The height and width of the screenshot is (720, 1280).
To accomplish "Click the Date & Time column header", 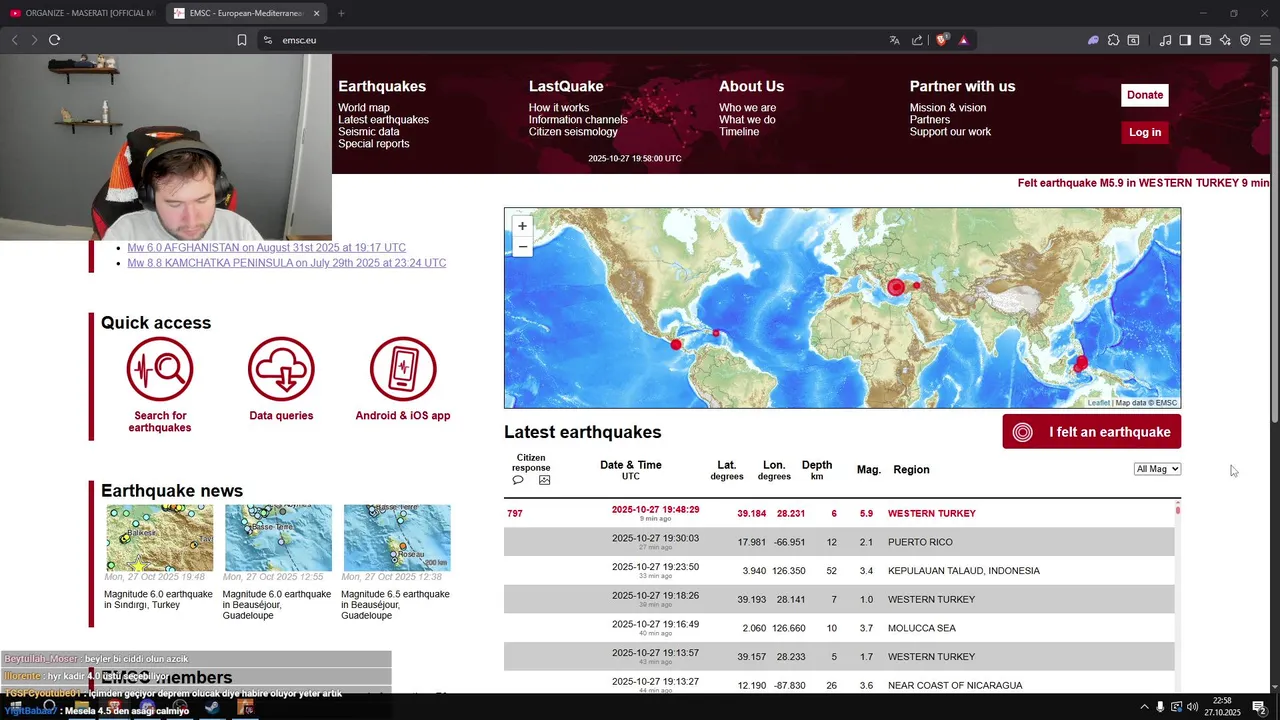I will 630,470.
